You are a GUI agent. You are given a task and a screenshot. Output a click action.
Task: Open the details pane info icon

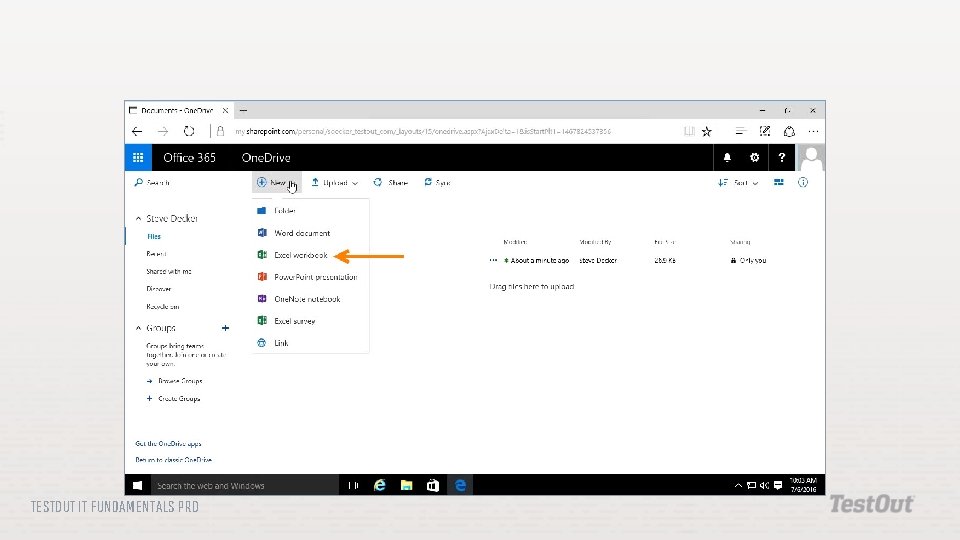pos(803,182)
